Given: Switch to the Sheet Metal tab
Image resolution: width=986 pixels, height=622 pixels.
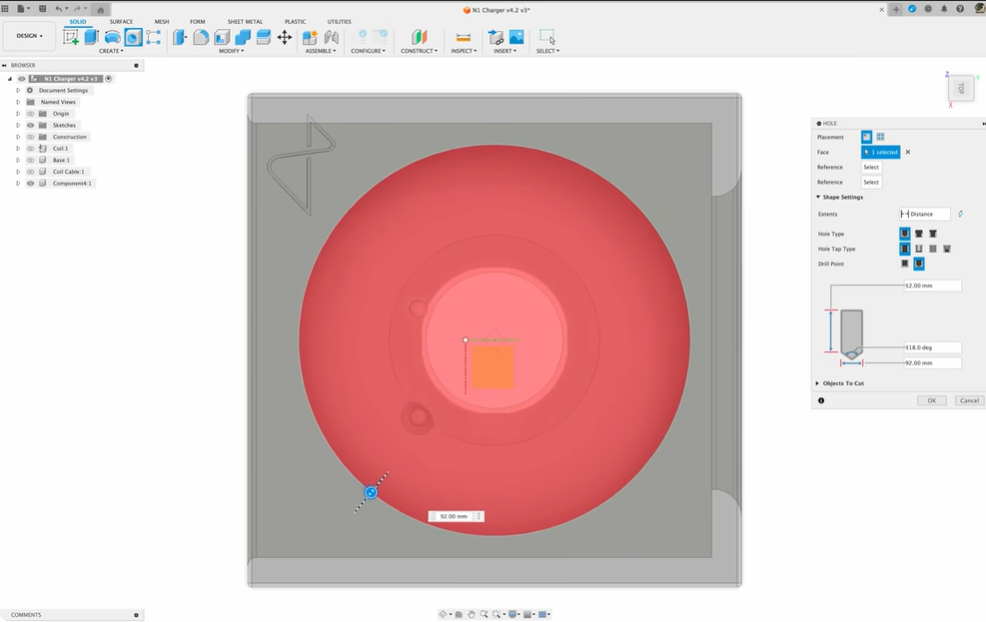Looking at the screenshot, I should point(245,21).
